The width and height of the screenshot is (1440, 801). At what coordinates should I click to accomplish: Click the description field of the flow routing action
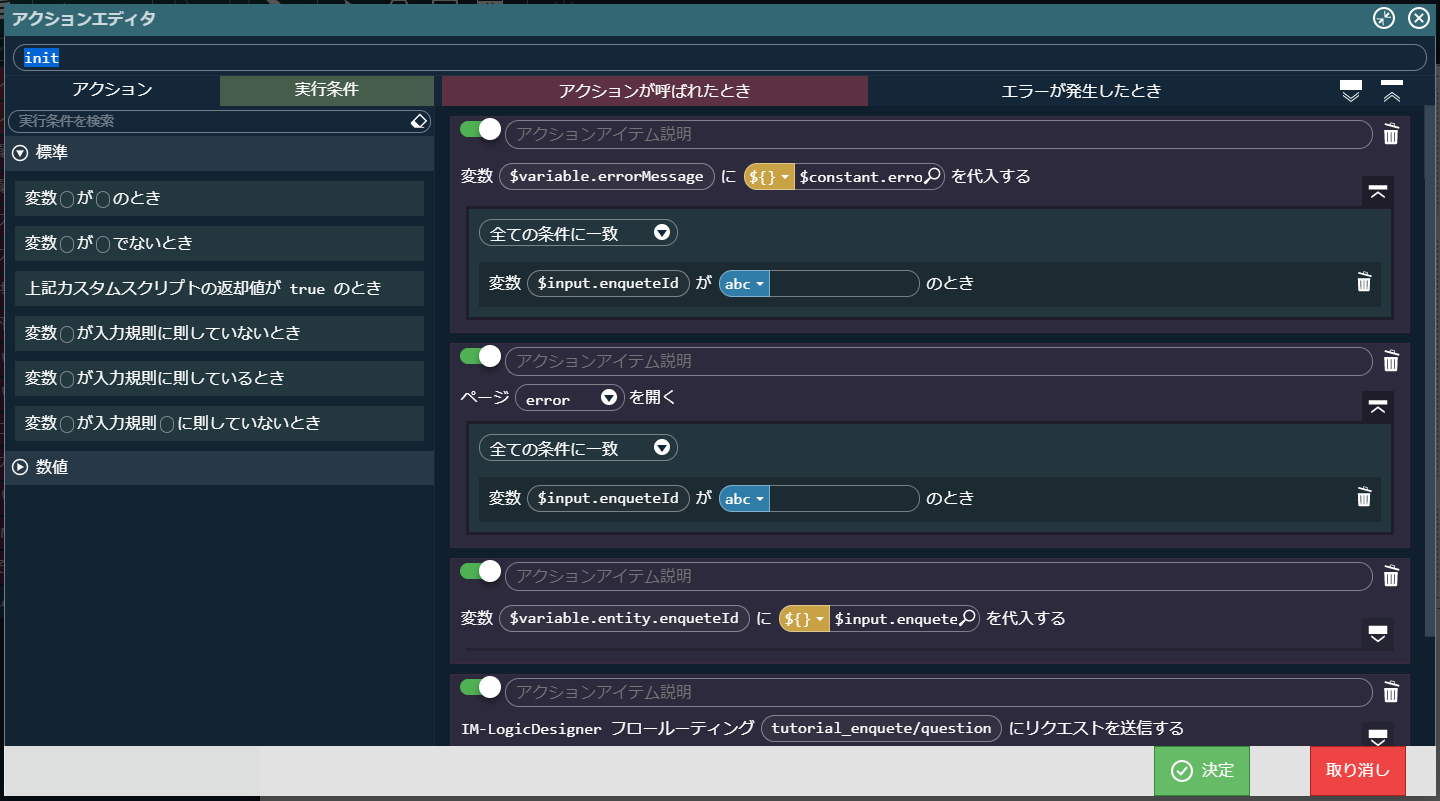coord(938,692)
